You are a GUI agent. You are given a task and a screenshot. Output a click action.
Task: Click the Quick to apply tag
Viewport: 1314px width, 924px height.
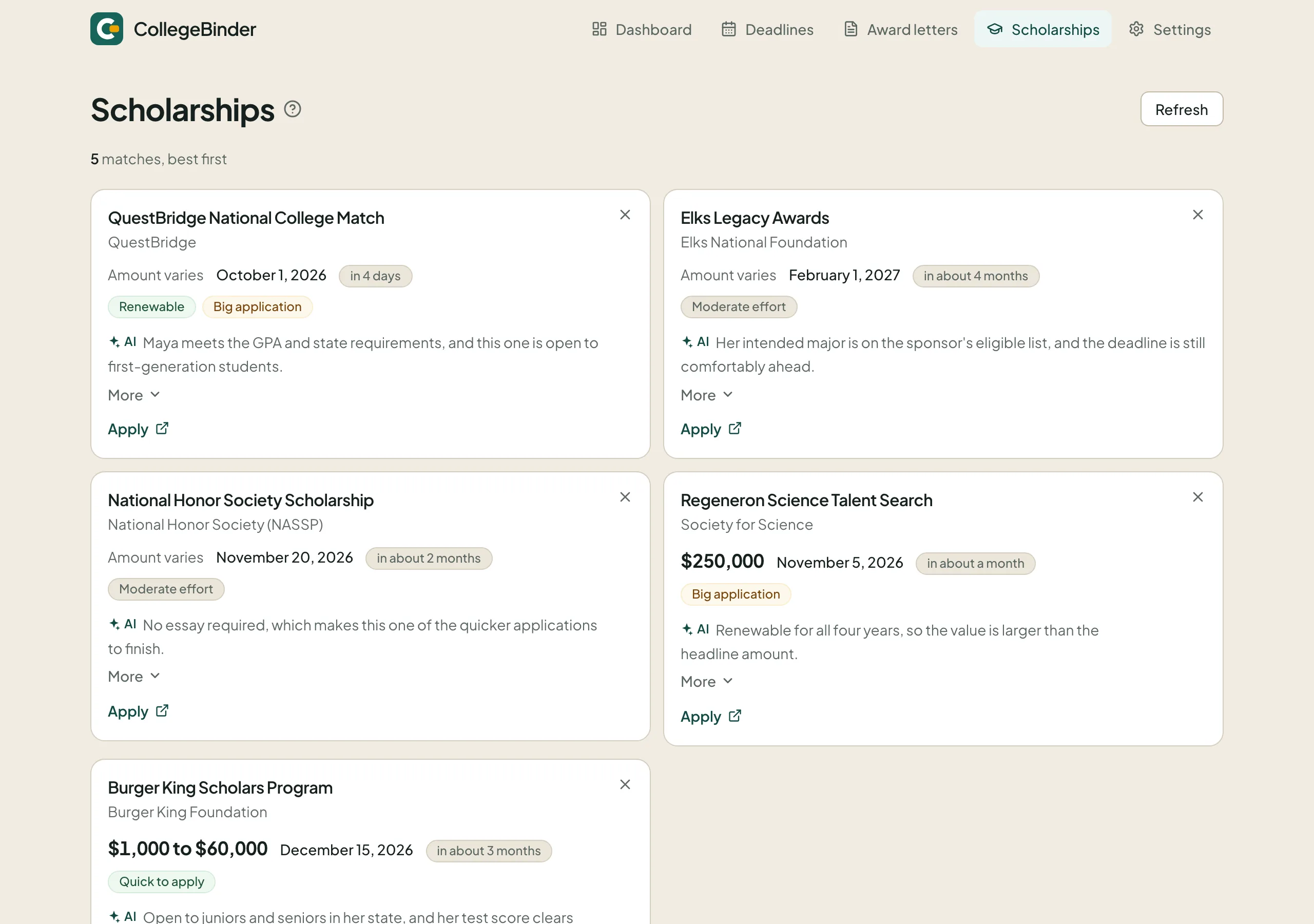pyautogui.click(x=161, y=881)
